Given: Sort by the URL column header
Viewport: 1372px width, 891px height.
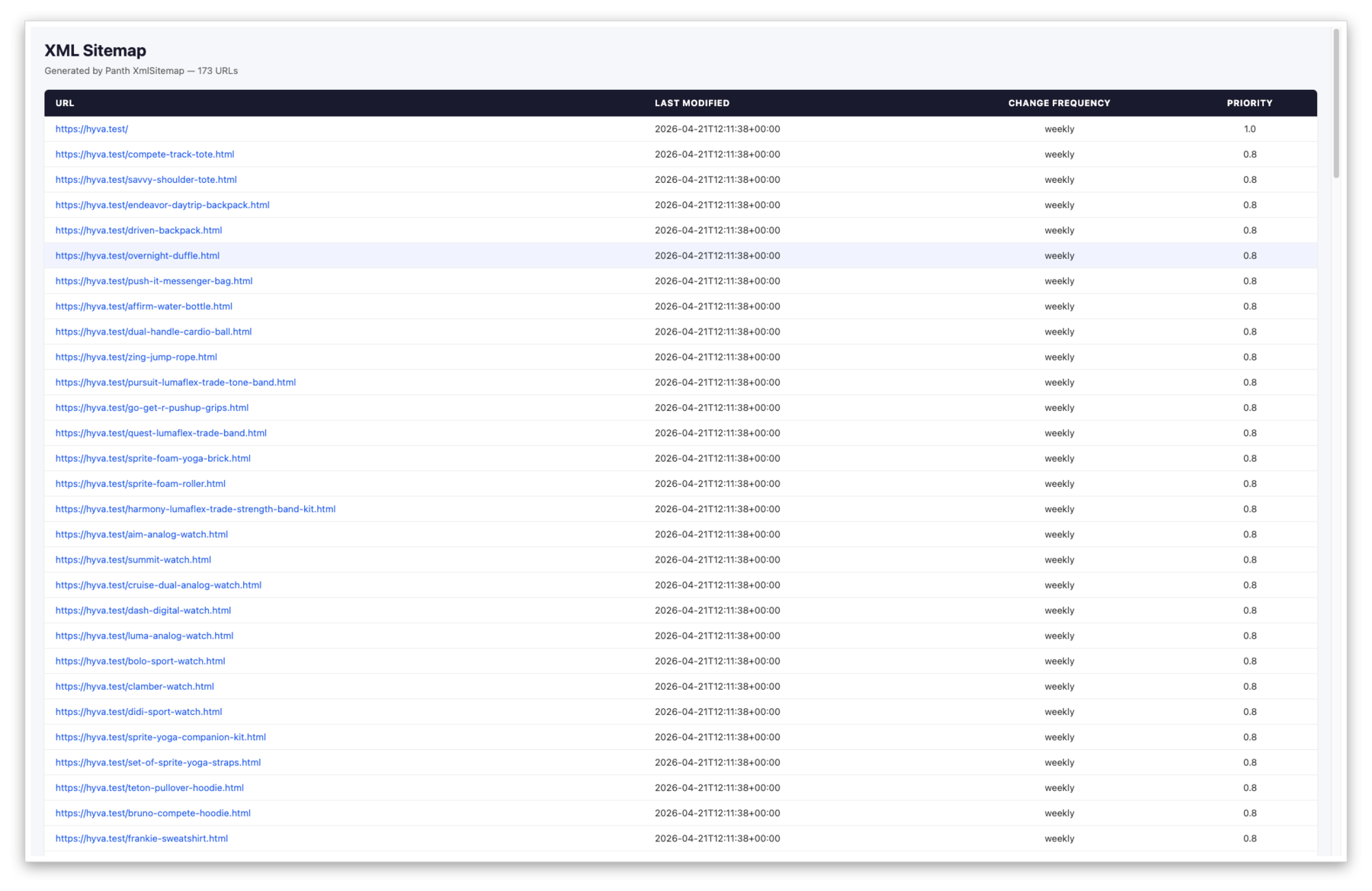Looking at the screenshot, I should point(65,103).
